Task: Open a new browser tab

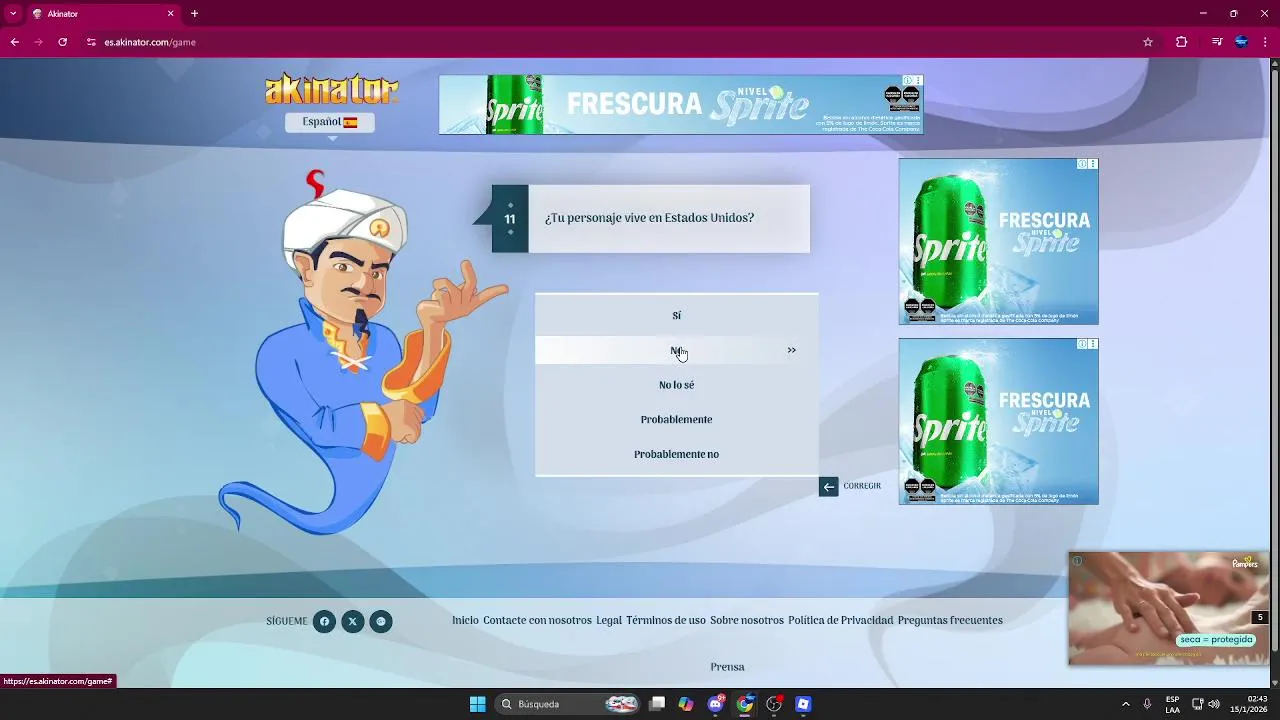Action: click(x=194, y=14)
